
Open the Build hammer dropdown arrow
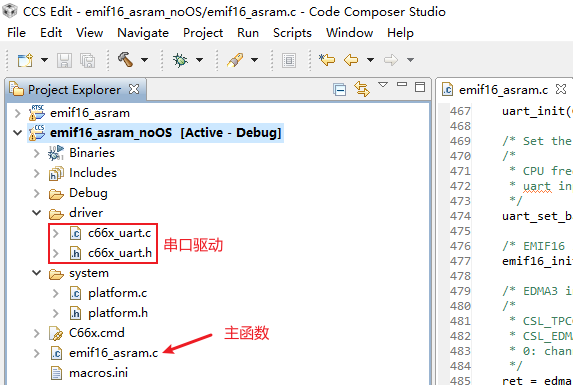pyautogui.click(x=144, y=60)
